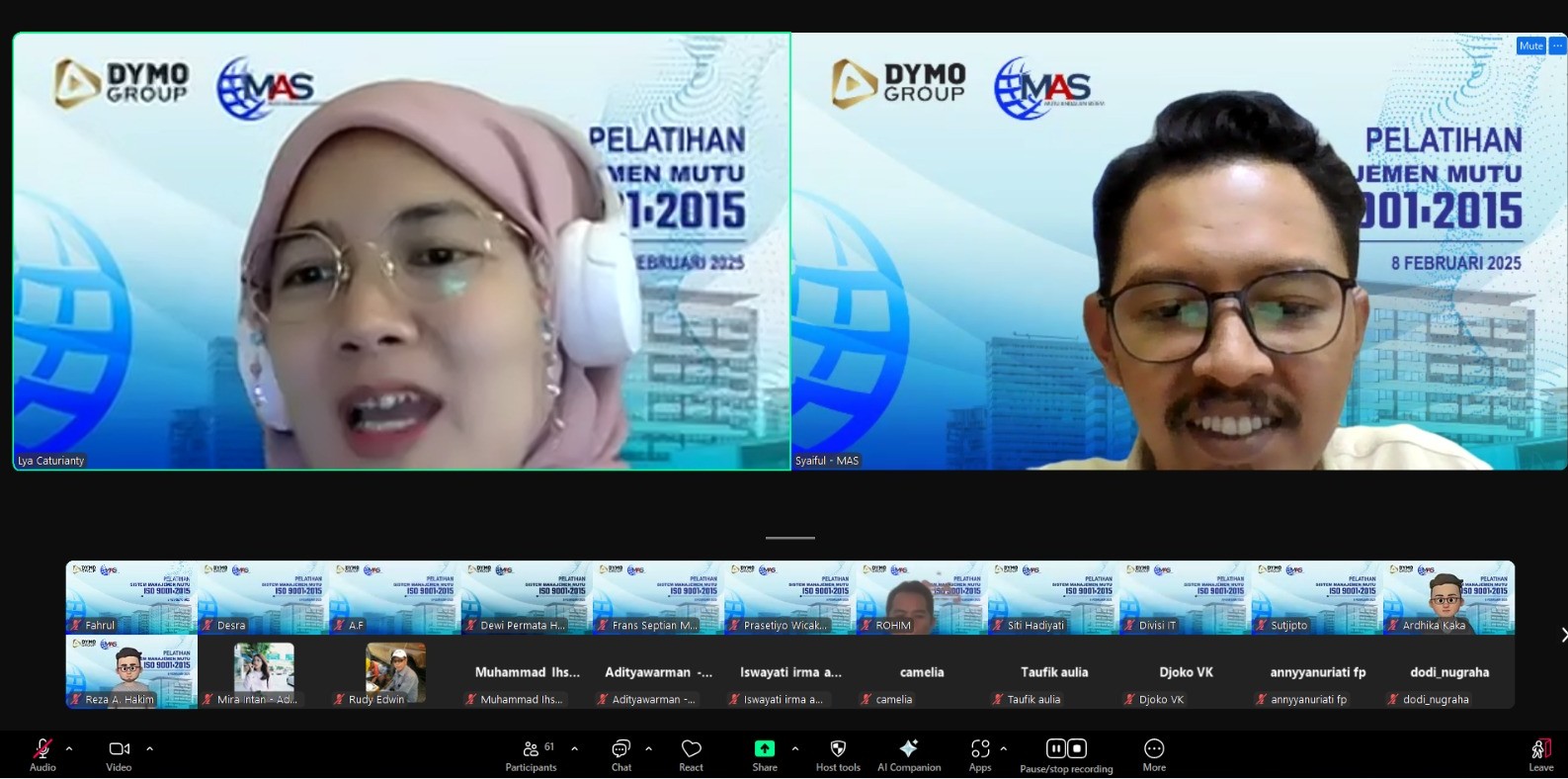The height and width of the screenshot is (779, 1568).
Task: Mute Syaiful - MAS via Mute button
Action: click(x=1531, y=45)
